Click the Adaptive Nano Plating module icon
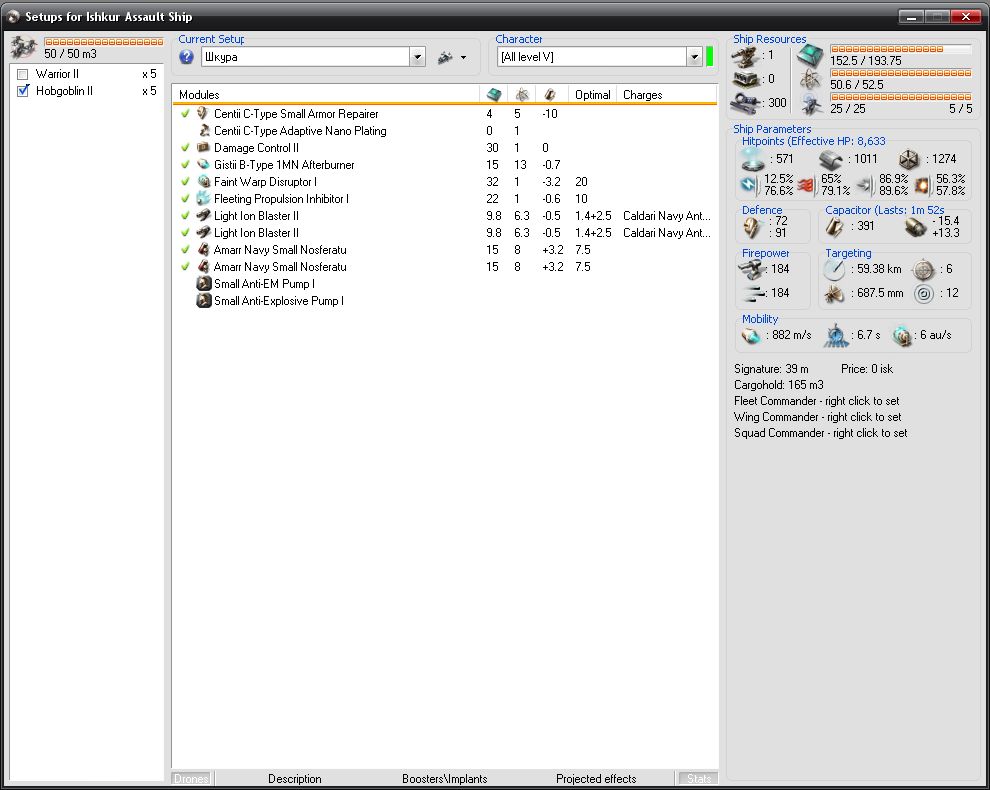 pyautogui.click(x=203, y=131)
